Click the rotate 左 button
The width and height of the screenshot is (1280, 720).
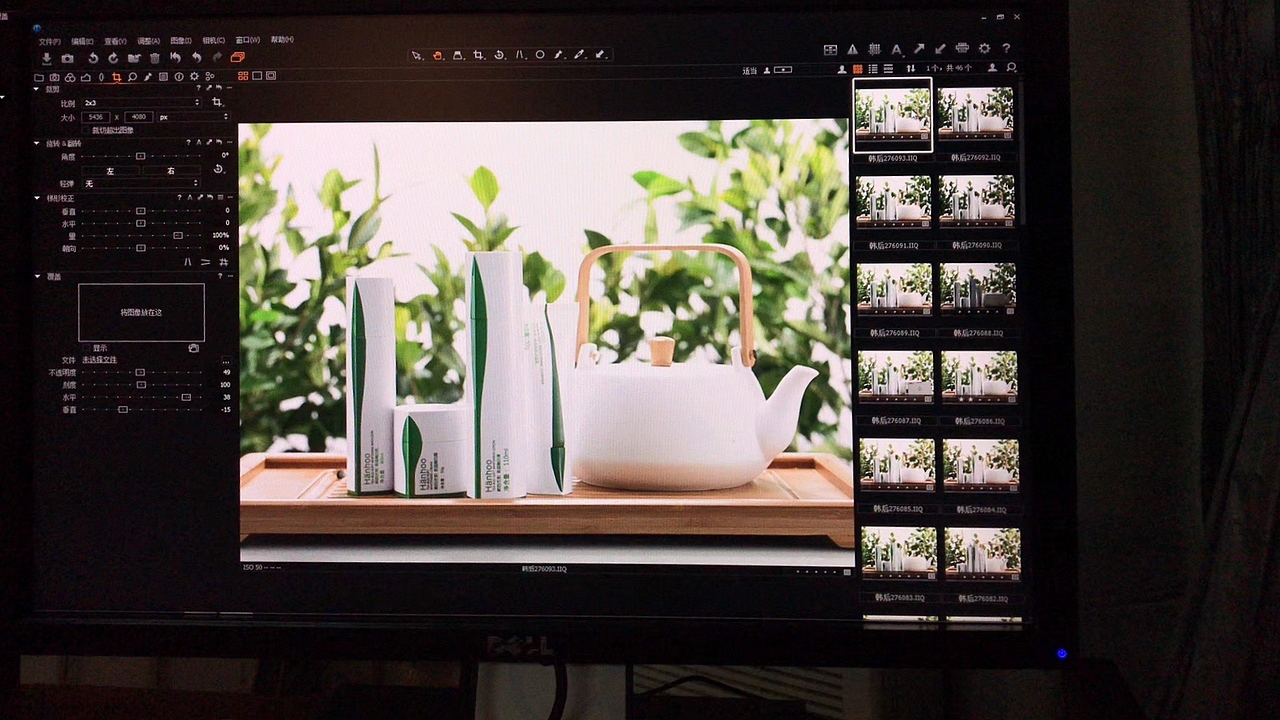pyautogui.click(x=111, y=171)
